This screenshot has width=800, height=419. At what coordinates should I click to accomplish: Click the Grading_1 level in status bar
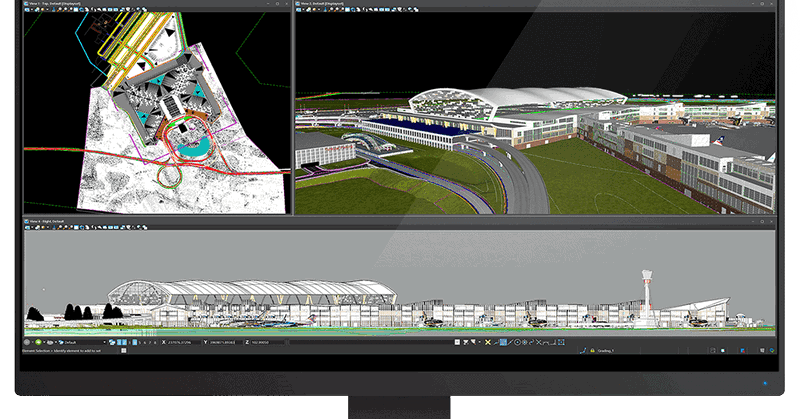(x=606, y=351)
